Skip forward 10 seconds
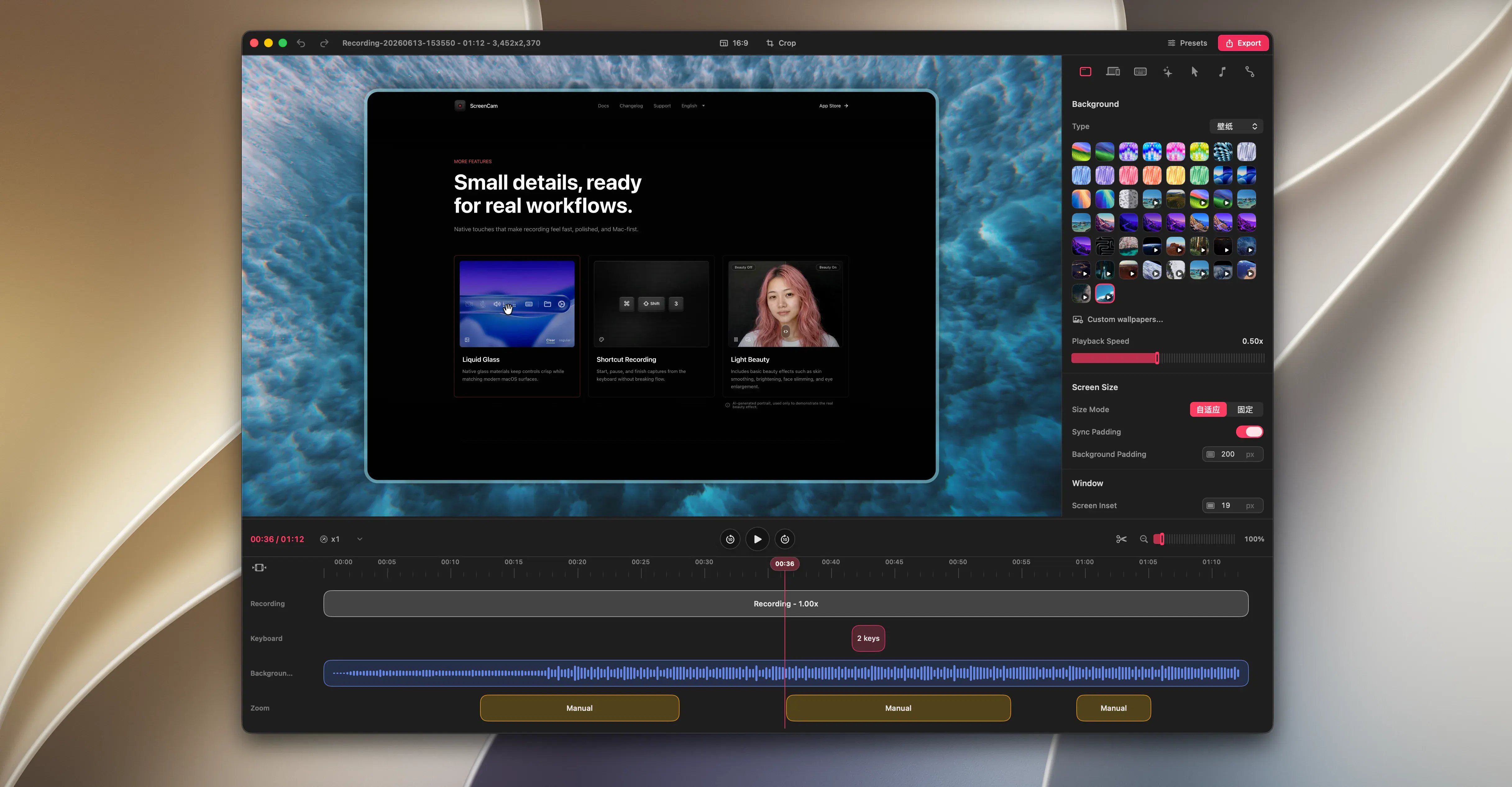1512x787 pixels. click(785, 539)
